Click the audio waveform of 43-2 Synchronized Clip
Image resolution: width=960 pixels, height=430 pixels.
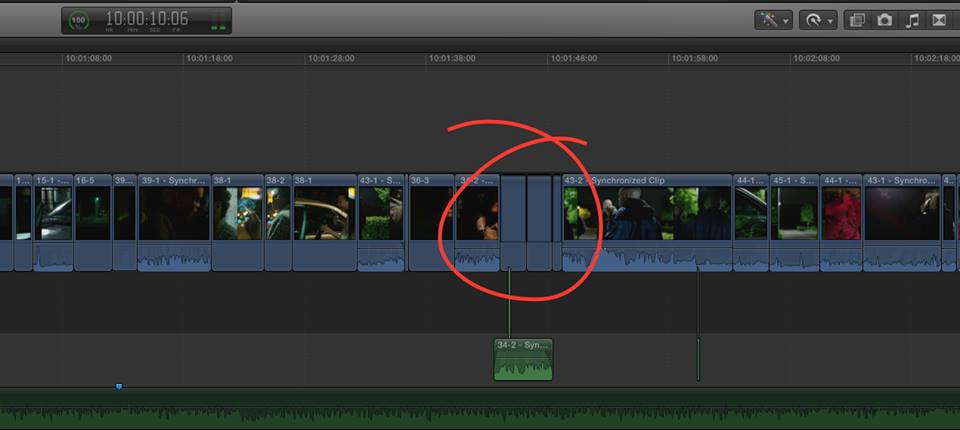pyautogui.click(x=647, y=257)
